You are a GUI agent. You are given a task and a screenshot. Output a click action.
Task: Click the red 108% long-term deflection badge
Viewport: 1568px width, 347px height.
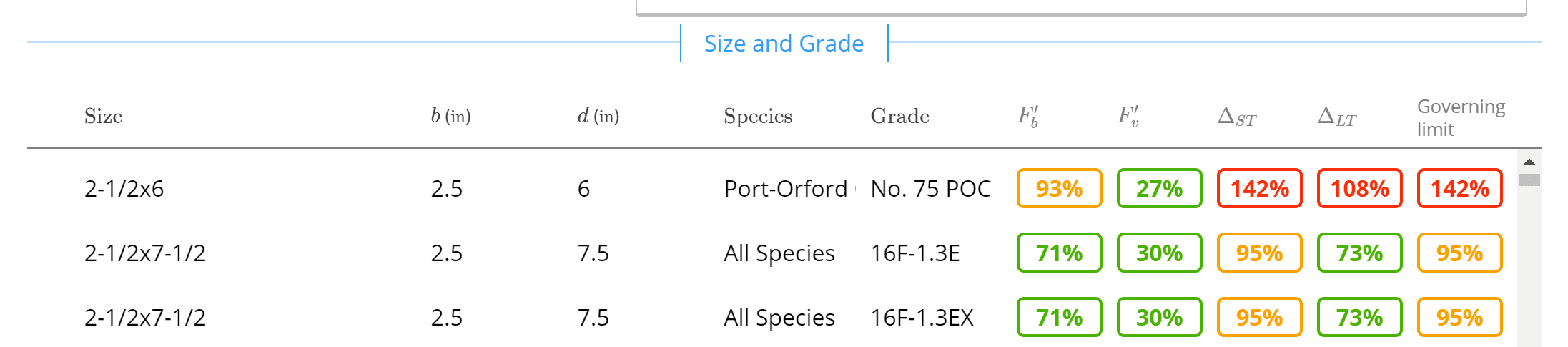[x=1359, y=189]
